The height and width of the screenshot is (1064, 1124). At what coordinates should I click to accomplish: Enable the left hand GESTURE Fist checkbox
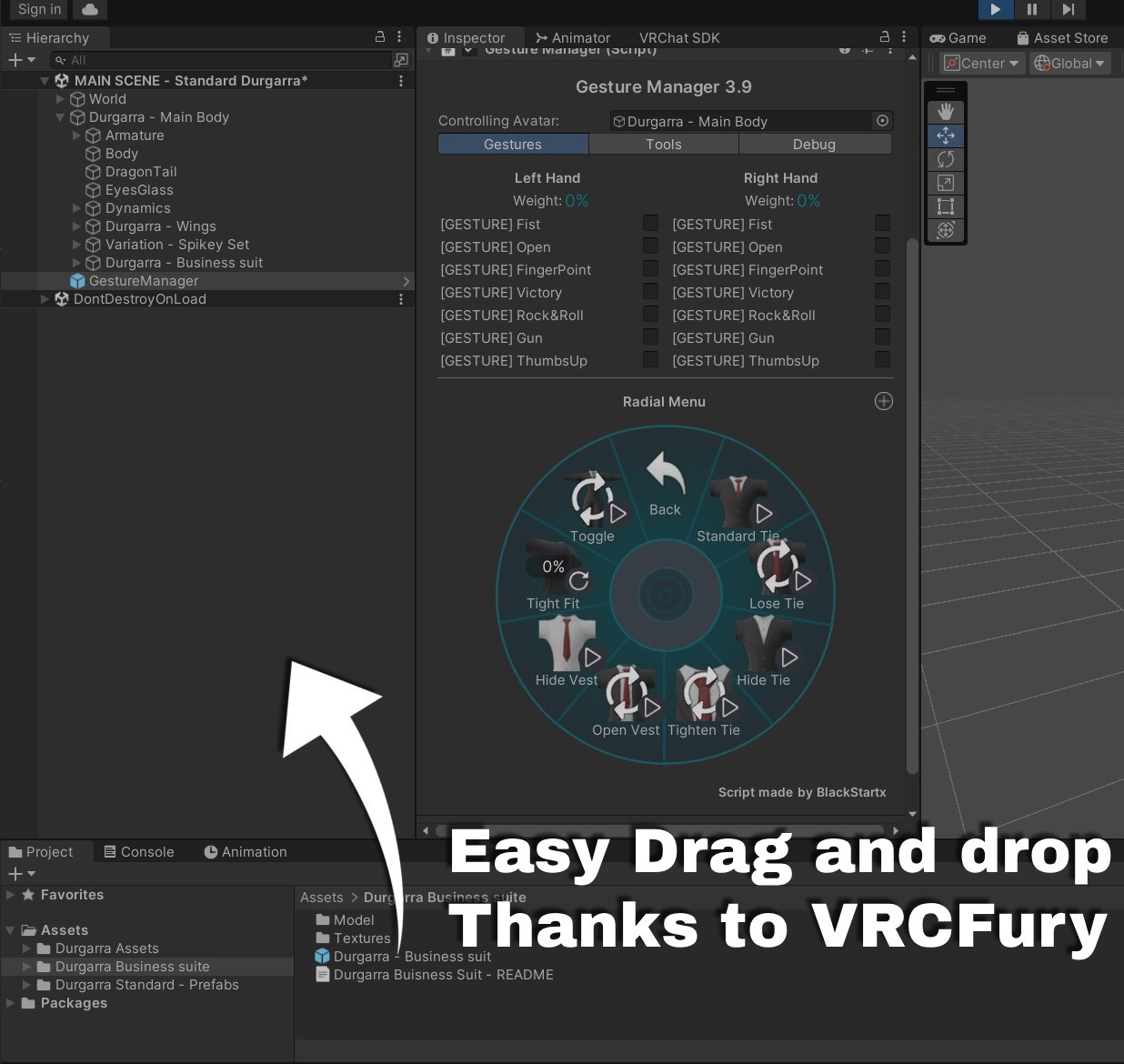pos(650,223)
